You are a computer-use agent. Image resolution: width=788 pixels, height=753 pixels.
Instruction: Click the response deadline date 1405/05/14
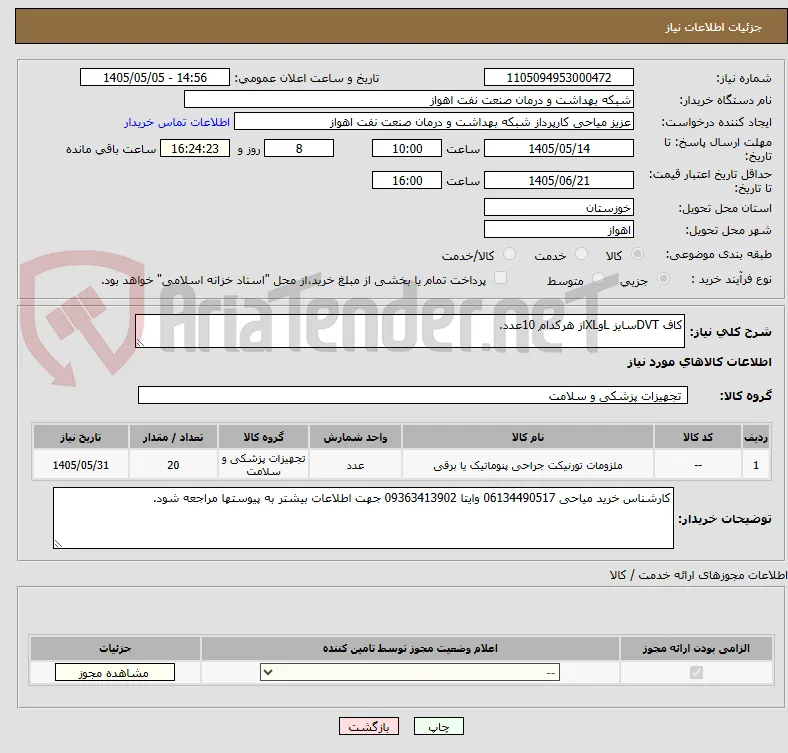coord(558,148)
